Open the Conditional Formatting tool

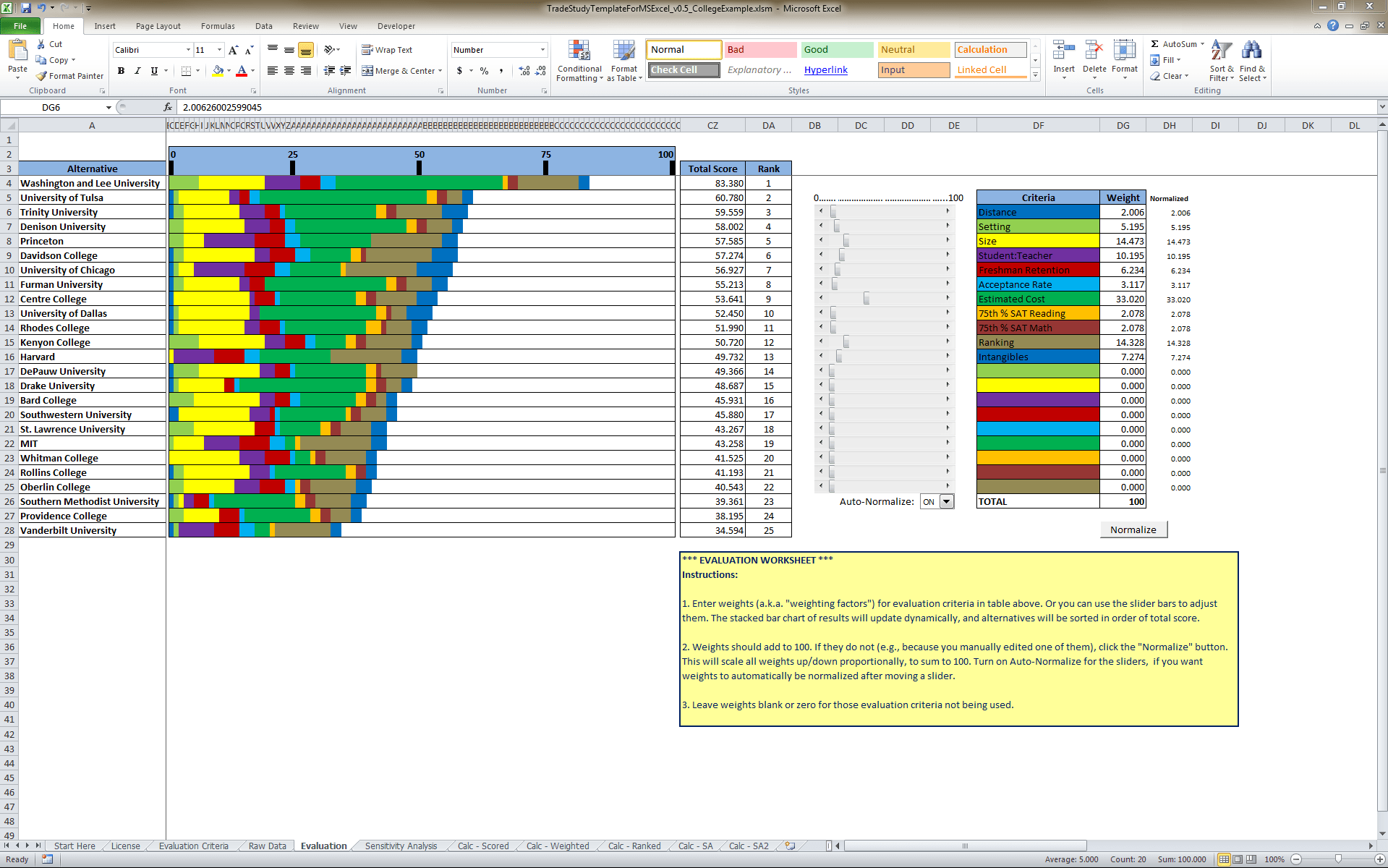[x=579, y=61]
